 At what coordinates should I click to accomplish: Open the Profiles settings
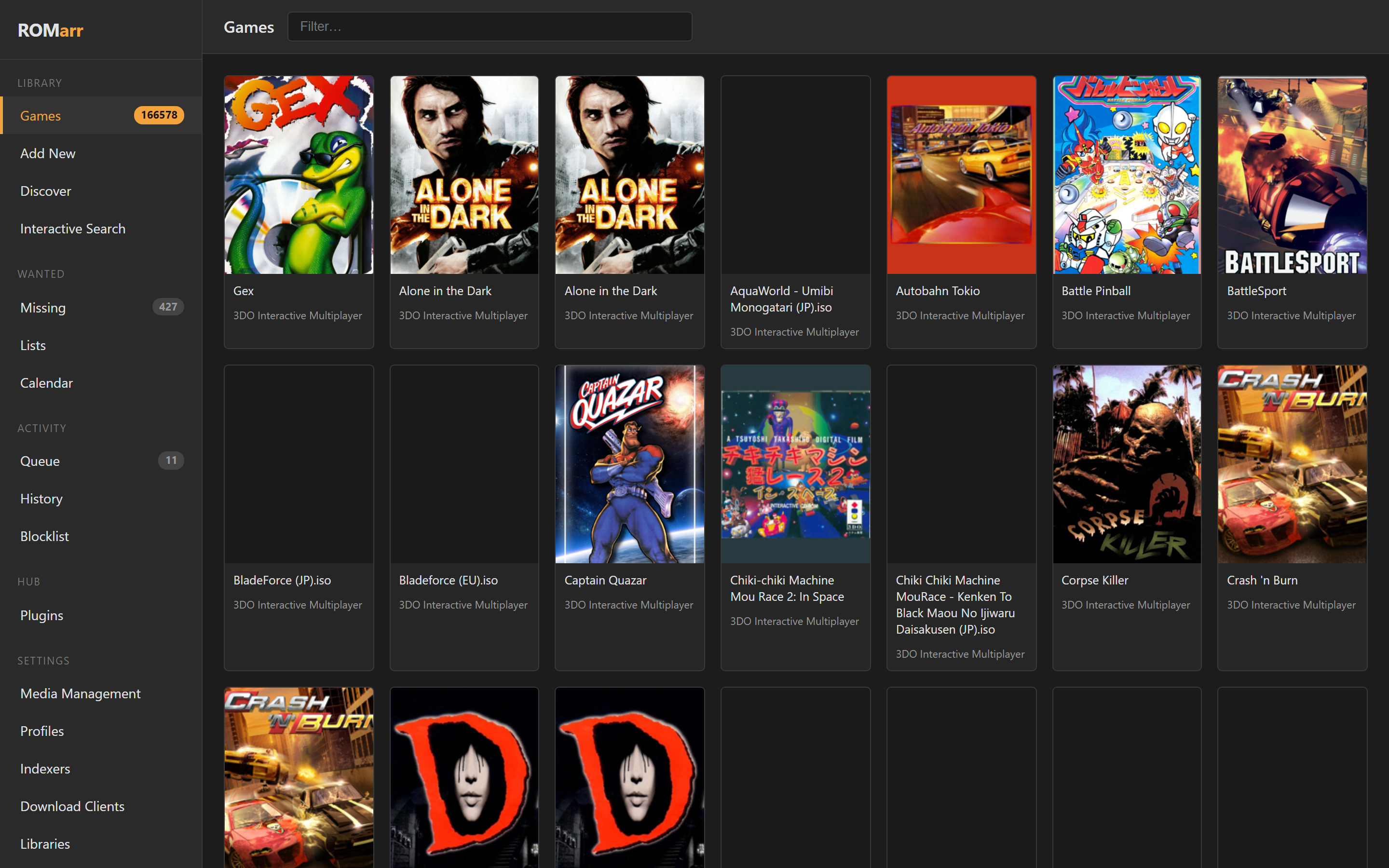tap(101, 732)
